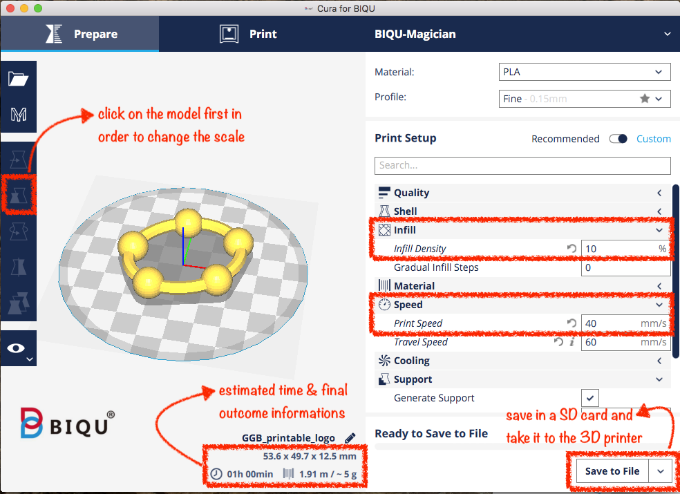Image resolution: width=680 pixels, height=494 pixels.
Task: Expand the Shell section chevron
Action: (x=659, y=211)
